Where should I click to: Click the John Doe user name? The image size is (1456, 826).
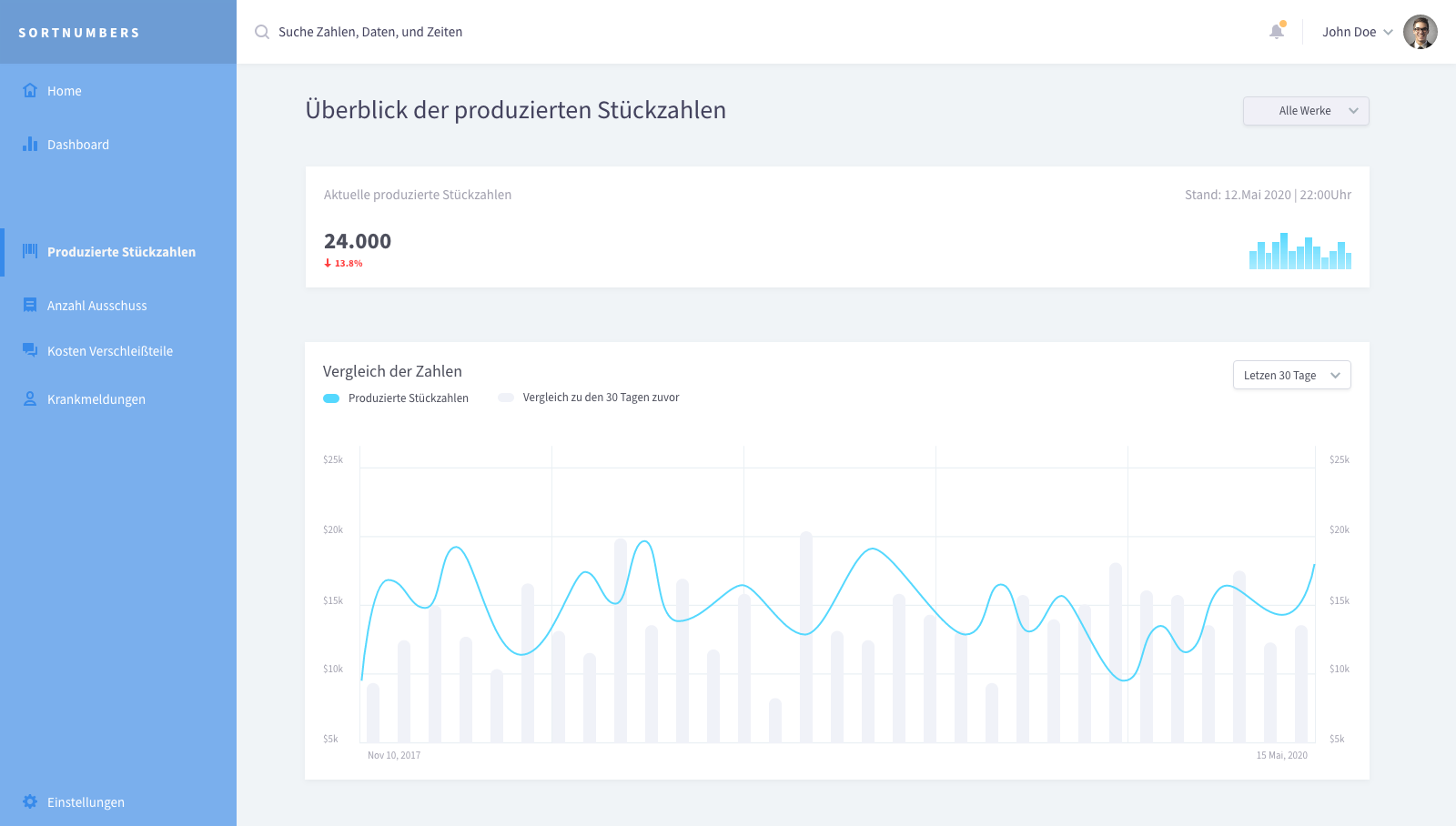click(x=1349, y=32)
